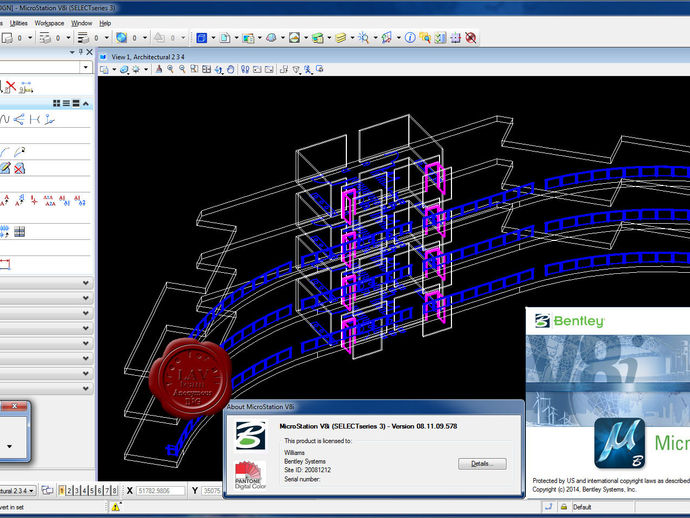Open globe attribute dropdown arrow

145,38
